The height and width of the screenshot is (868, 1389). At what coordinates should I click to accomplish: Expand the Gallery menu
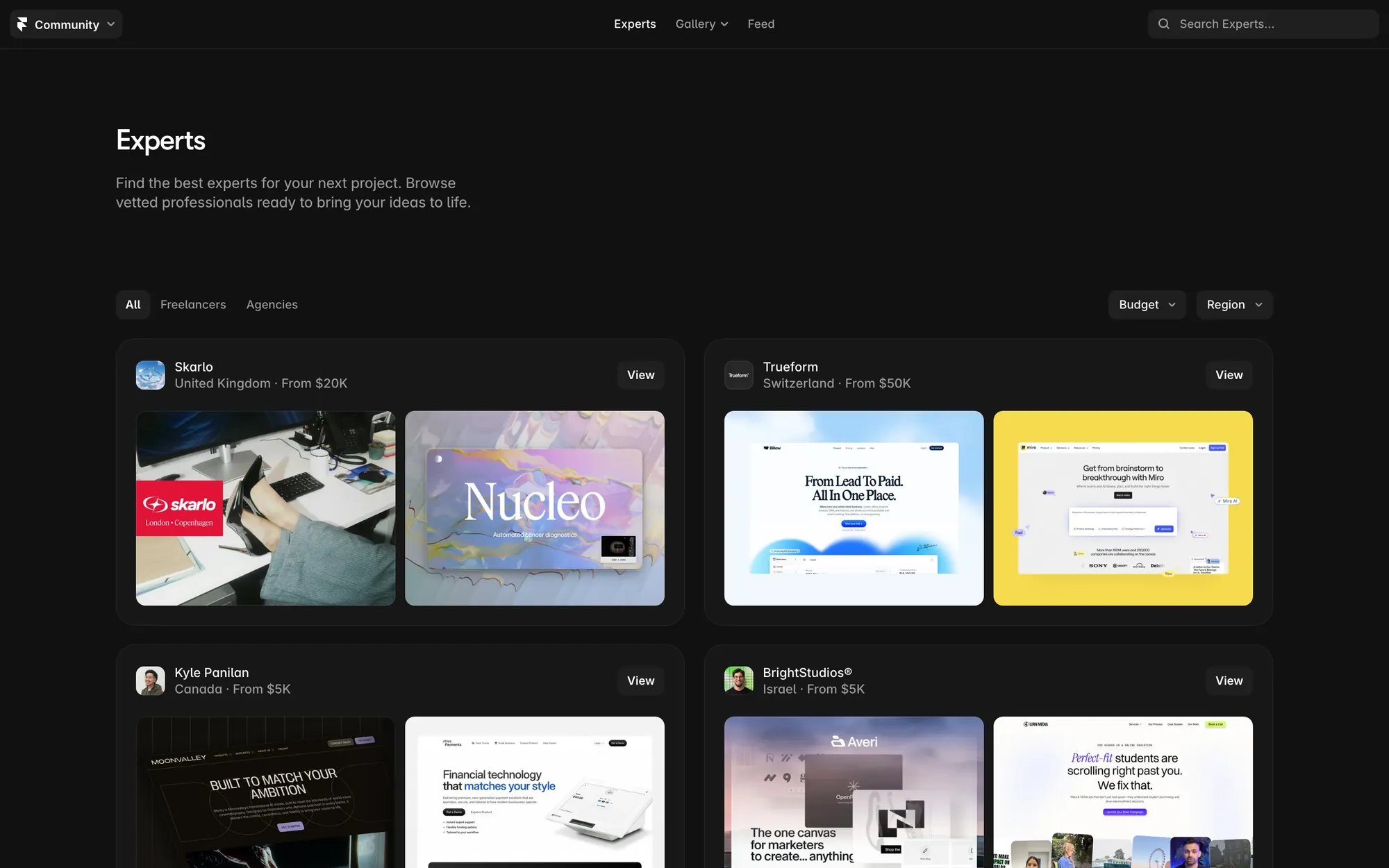tap(701, 24)
